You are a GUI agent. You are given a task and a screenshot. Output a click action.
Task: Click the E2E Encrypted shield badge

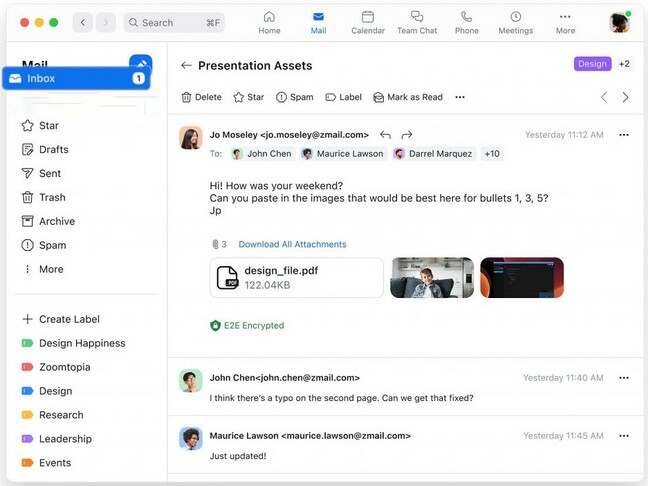point(247,326)
